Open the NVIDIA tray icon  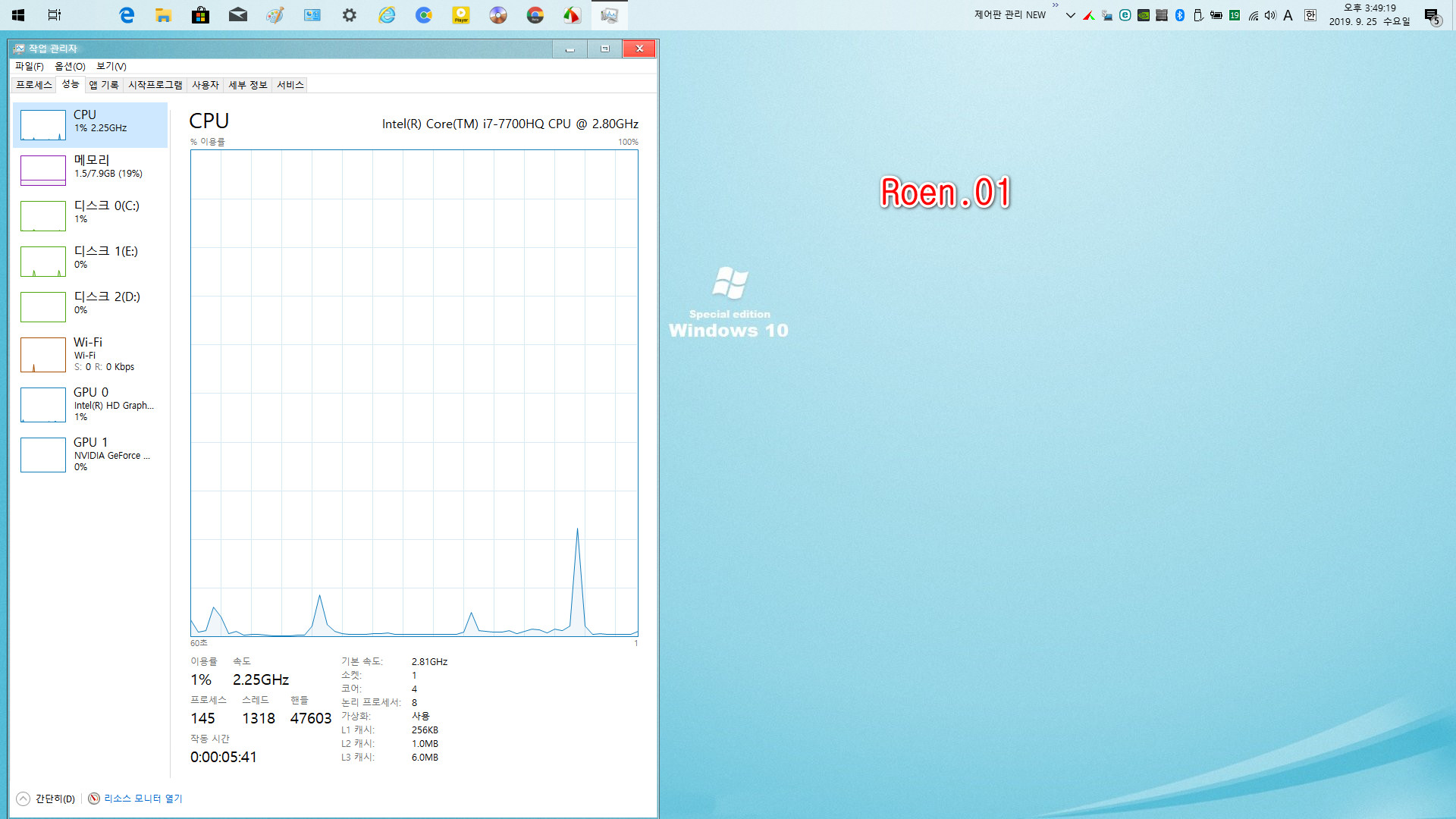[x=1144, y=15]
